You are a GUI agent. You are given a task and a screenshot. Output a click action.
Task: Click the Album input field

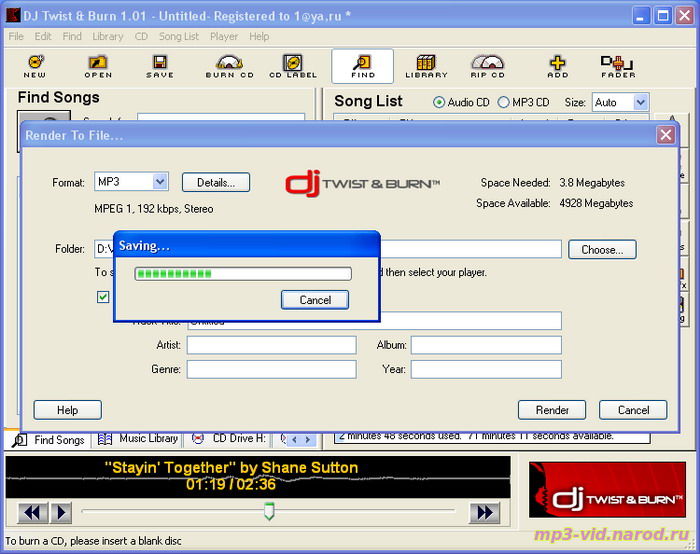coord(486,345)
